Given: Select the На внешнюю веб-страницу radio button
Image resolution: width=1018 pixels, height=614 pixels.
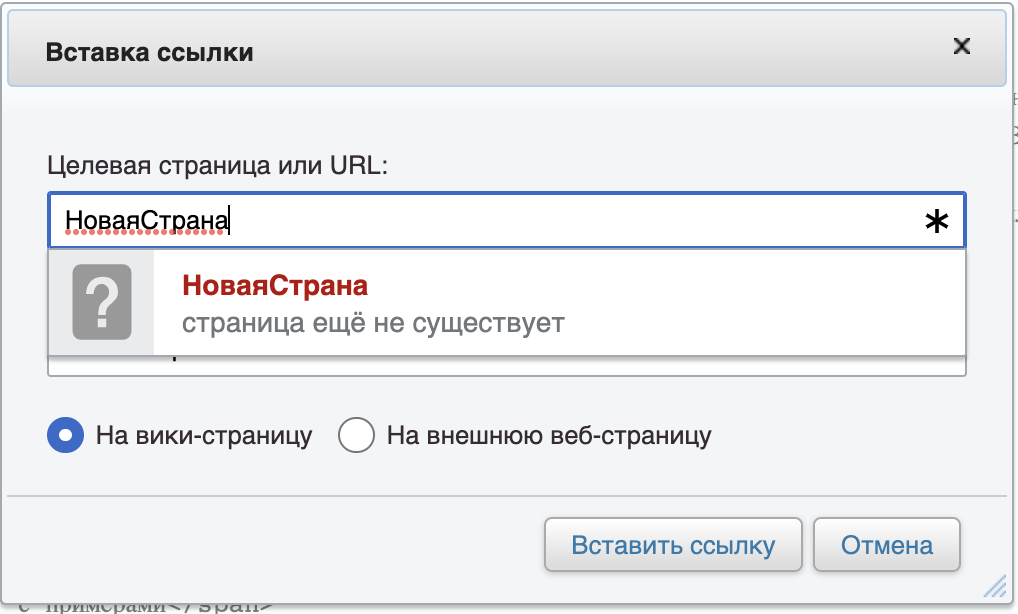Looking at the screenshot, I should 357,436.
